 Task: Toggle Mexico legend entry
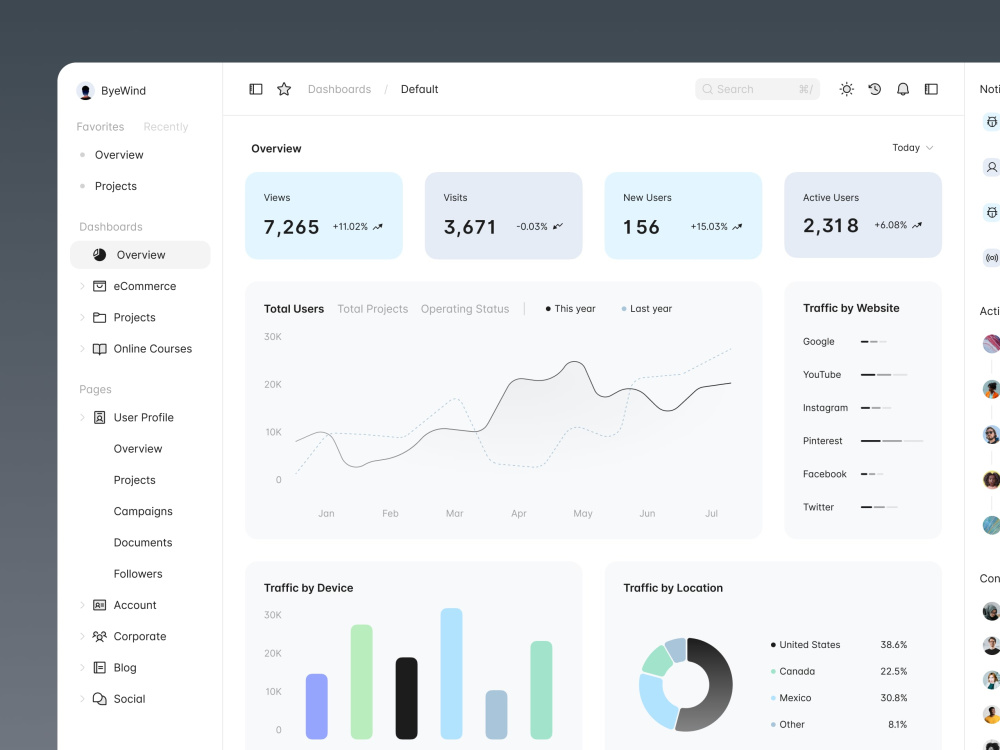(x=791, y=698)
